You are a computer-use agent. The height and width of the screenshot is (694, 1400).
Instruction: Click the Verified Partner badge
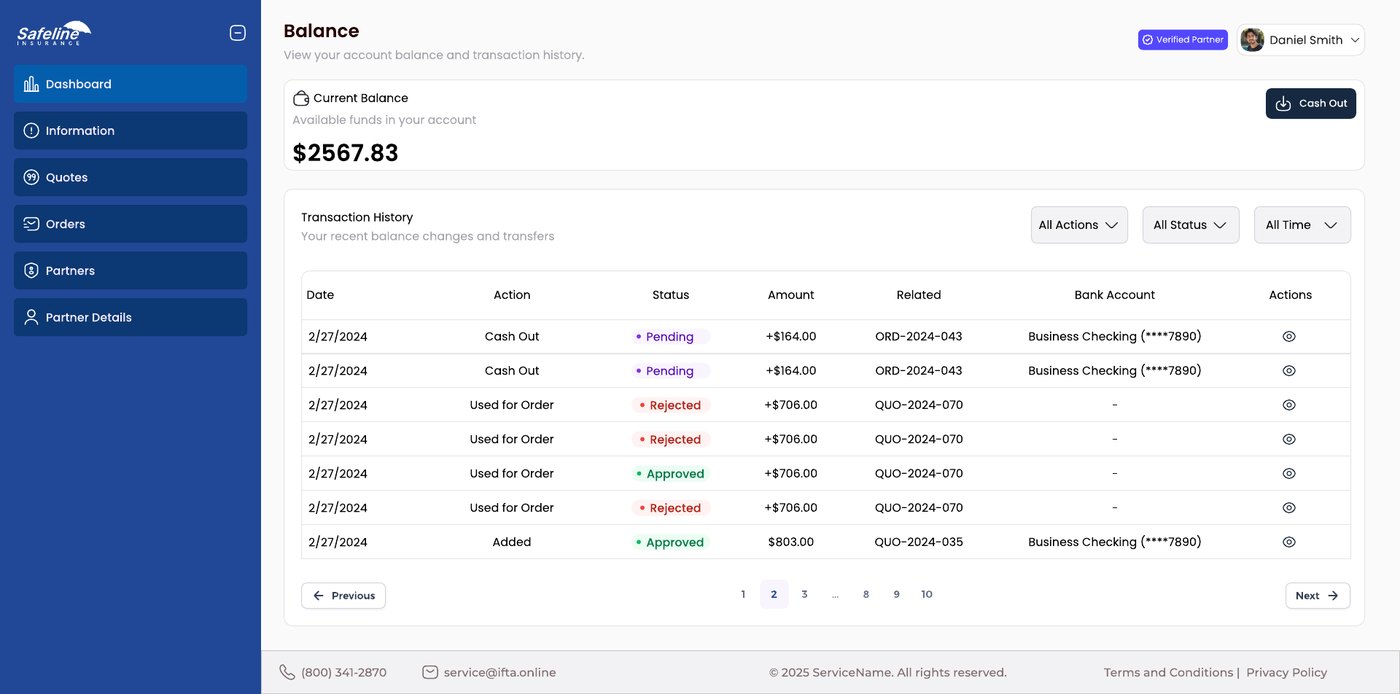(1183, 40)
